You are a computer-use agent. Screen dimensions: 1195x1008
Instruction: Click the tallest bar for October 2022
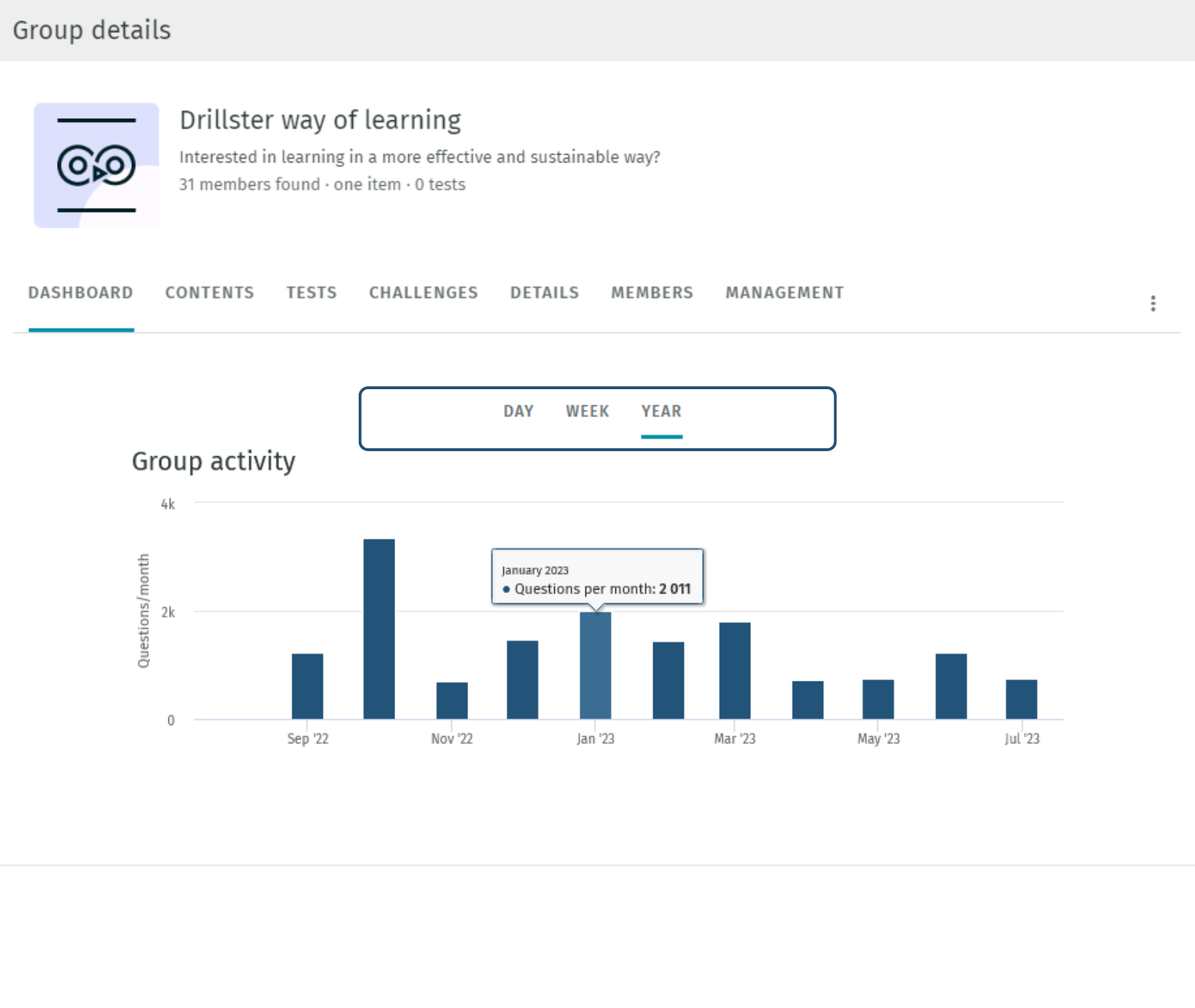pos(379,629)
